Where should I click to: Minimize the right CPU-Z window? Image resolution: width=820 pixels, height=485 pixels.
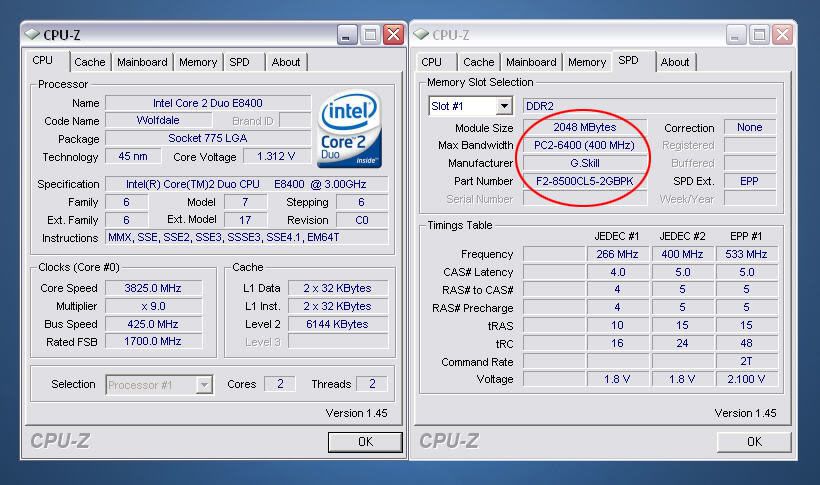click(735, 35)
